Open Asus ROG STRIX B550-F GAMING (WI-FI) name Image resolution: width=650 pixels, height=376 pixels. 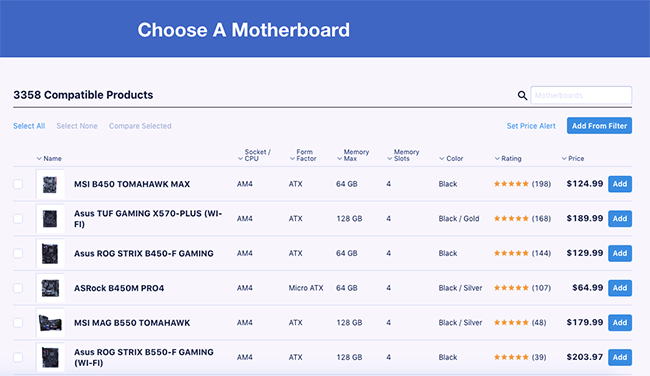(x=144, y=357)
